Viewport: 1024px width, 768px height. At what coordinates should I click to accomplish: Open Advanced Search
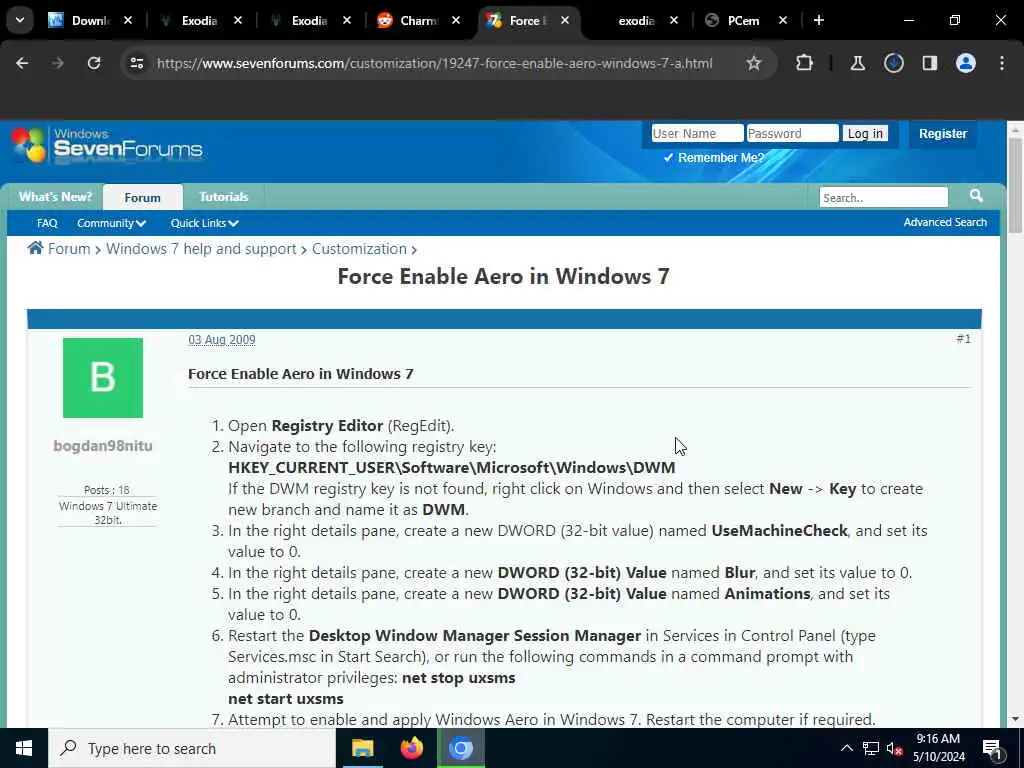click(944, 222)
